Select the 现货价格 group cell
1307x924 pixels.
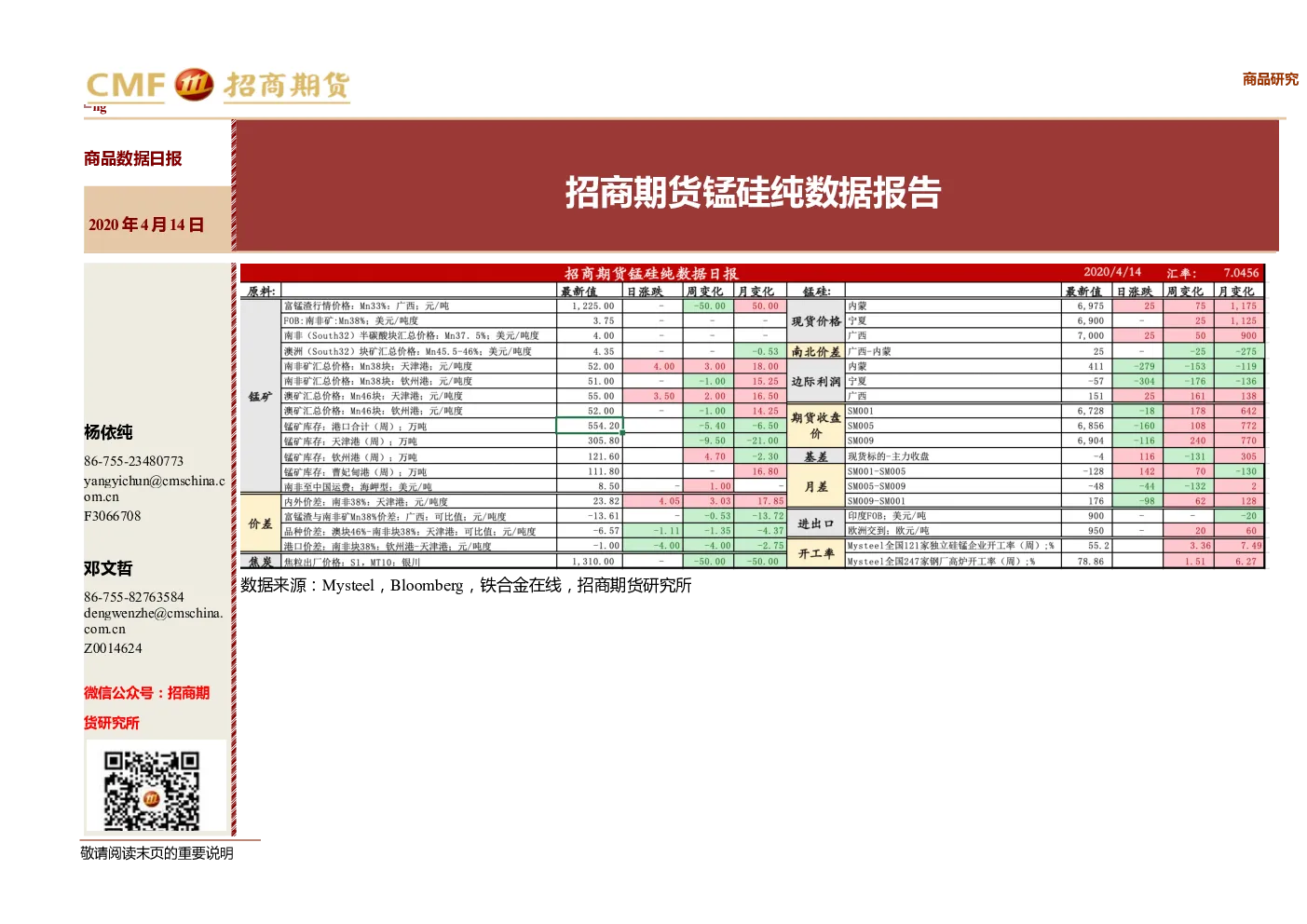(x=816, y=321)
